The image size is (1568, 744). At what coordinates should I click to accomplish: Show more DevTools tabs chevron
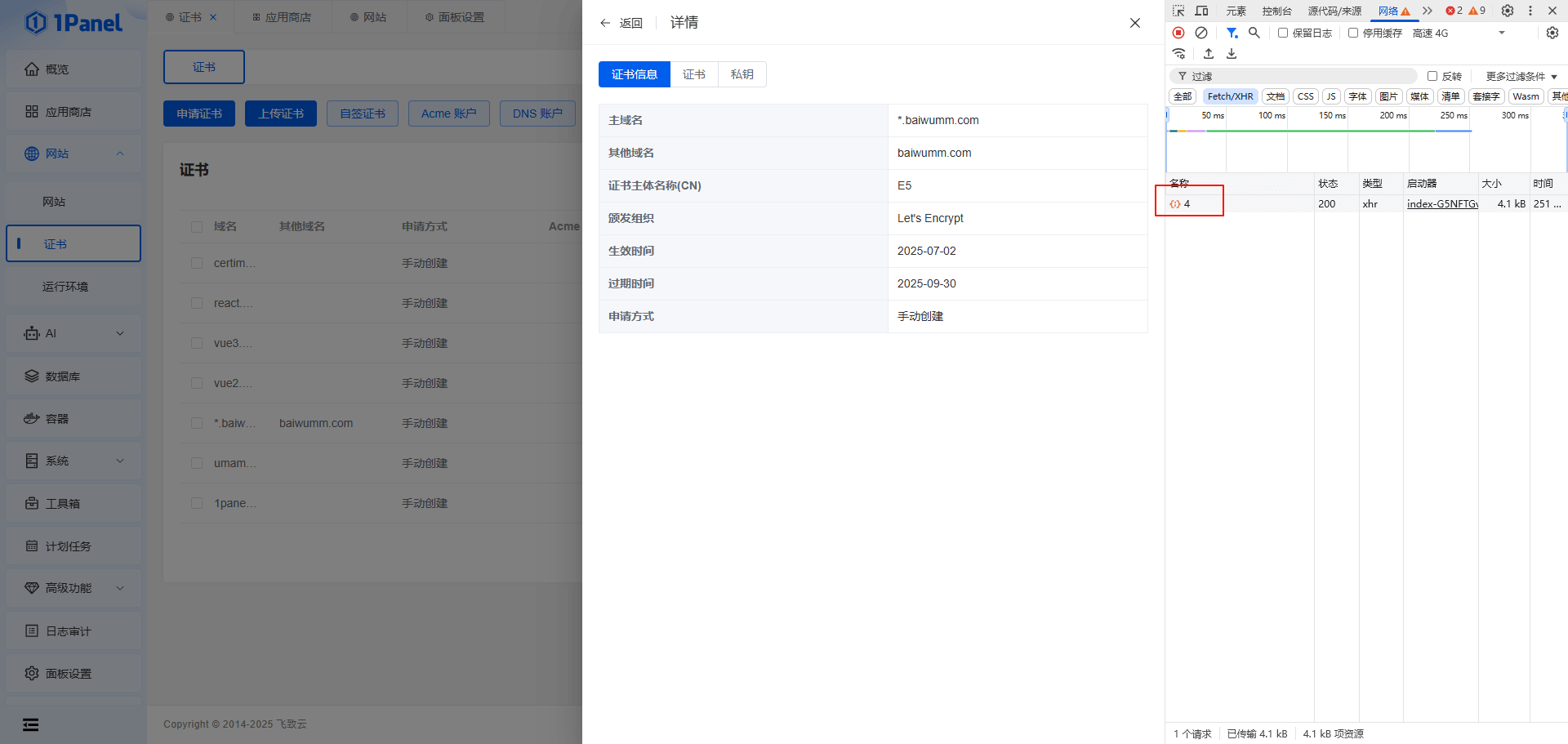coord(1427,11)
